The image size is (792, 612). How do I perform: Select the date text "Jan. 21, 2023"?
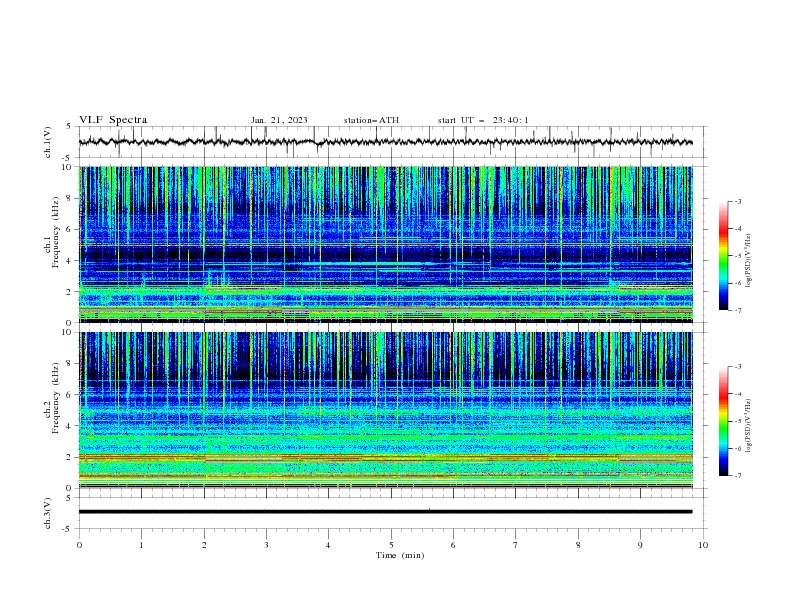279,120
